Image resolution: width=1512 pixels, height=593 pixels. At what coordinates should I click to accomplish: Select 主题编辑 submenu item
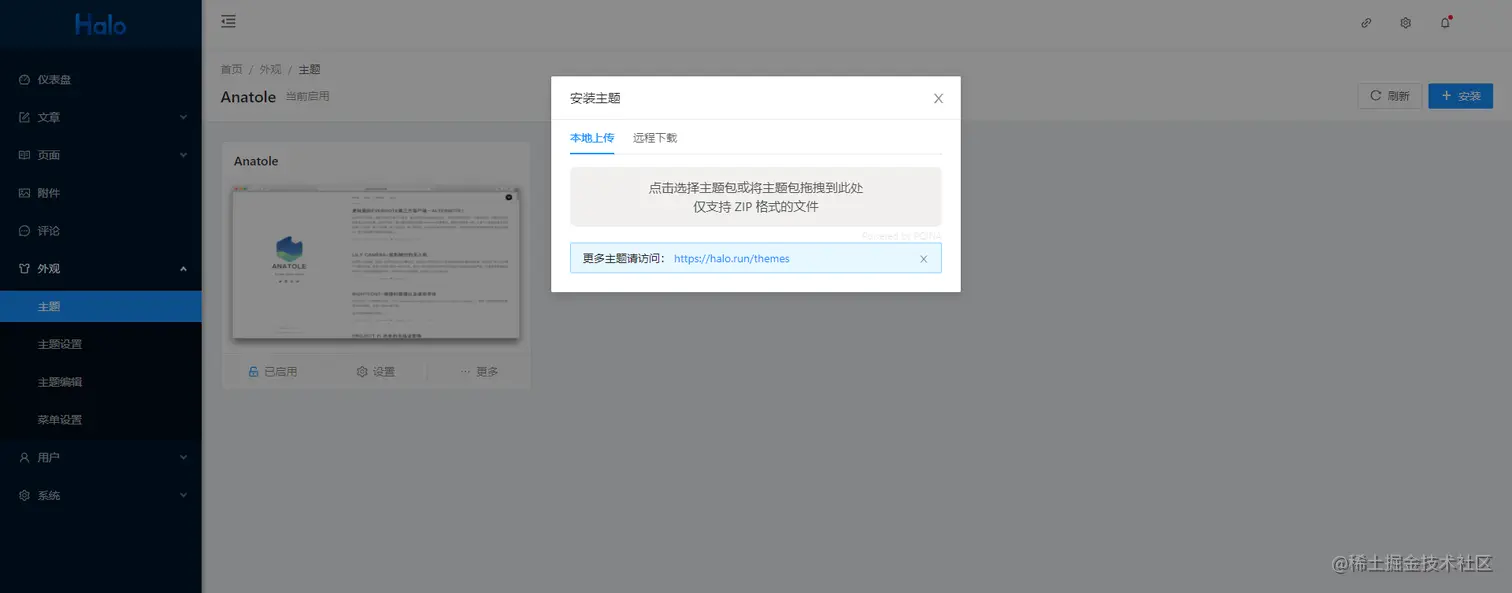click(101, 382)
